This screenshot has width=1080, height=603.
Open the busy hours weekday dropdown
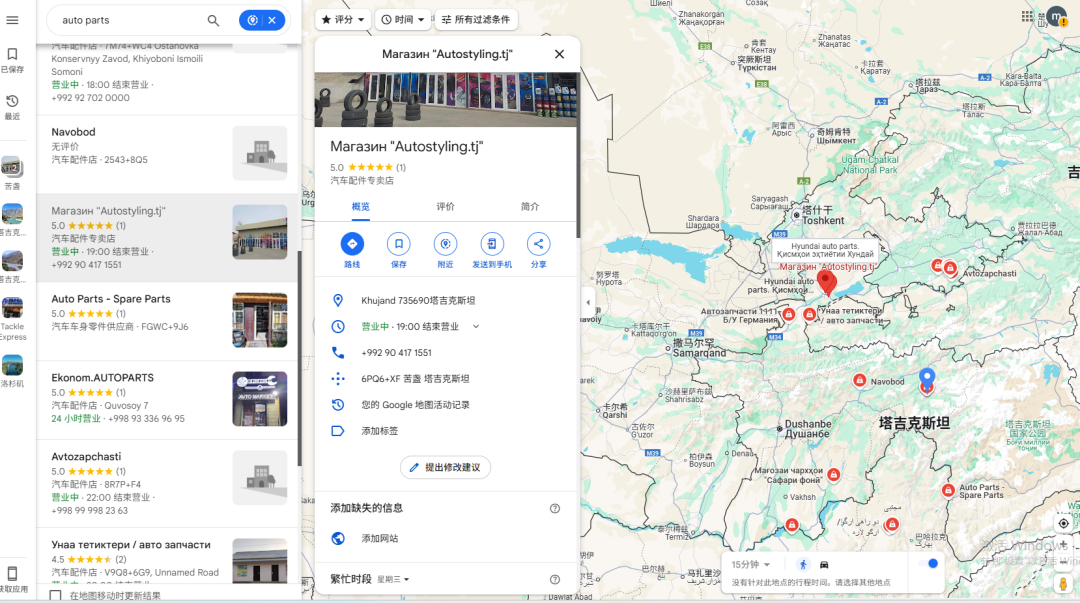393,580
